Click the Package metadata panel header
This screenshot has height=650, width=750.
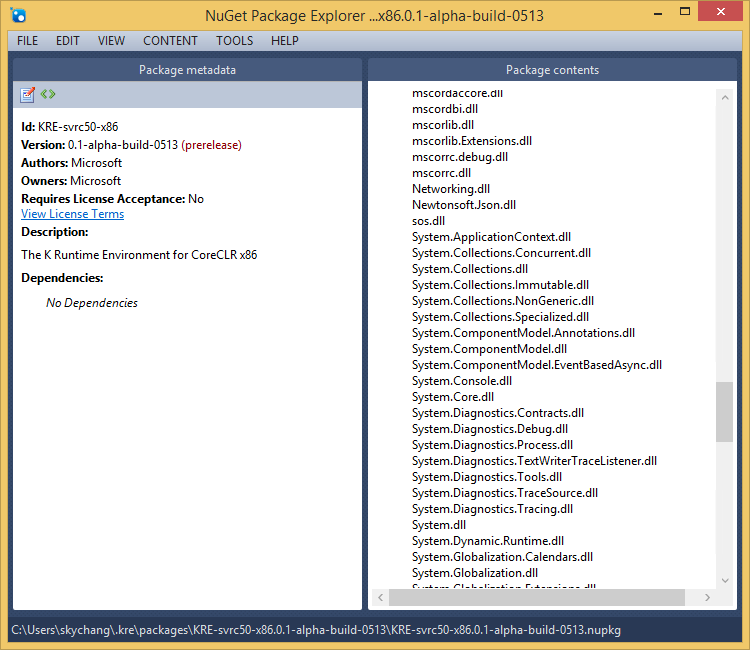point(188,70)
